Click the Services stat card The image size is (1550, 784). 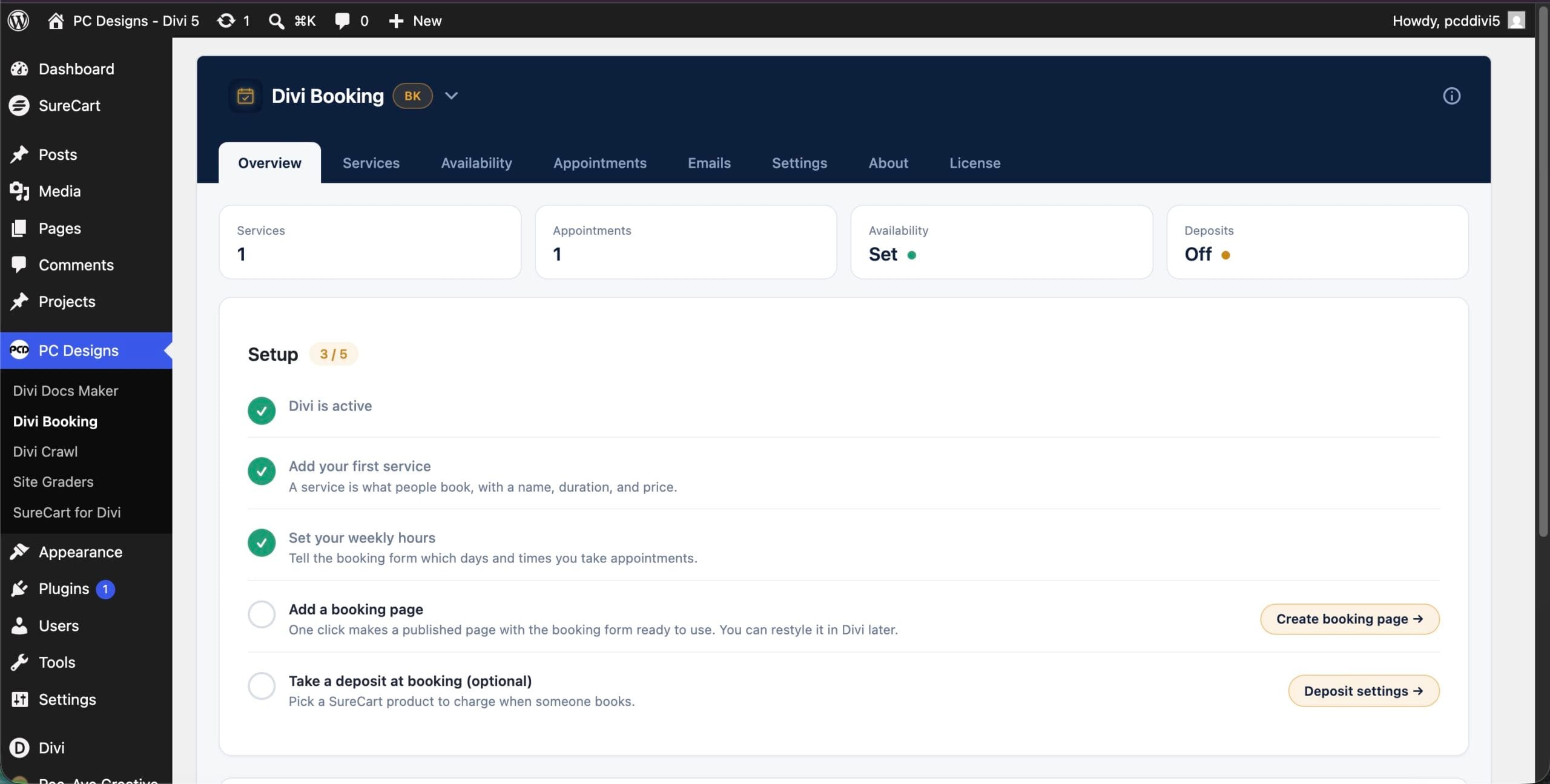(370, 242)
